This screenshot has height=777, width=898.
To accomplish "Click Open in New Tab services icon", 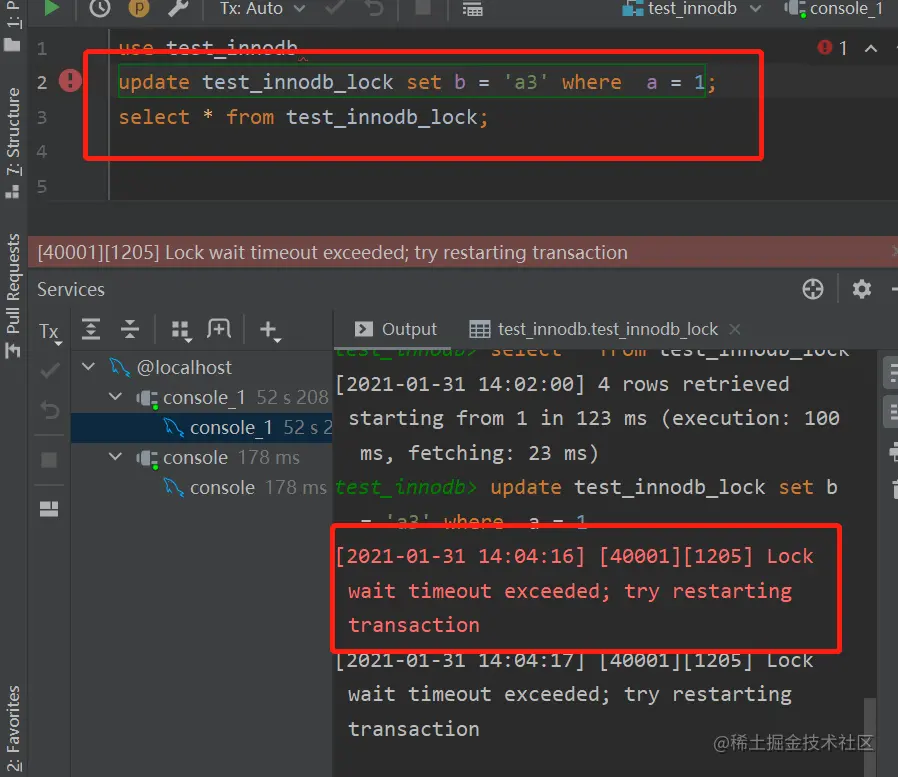I will pos(219,329).
